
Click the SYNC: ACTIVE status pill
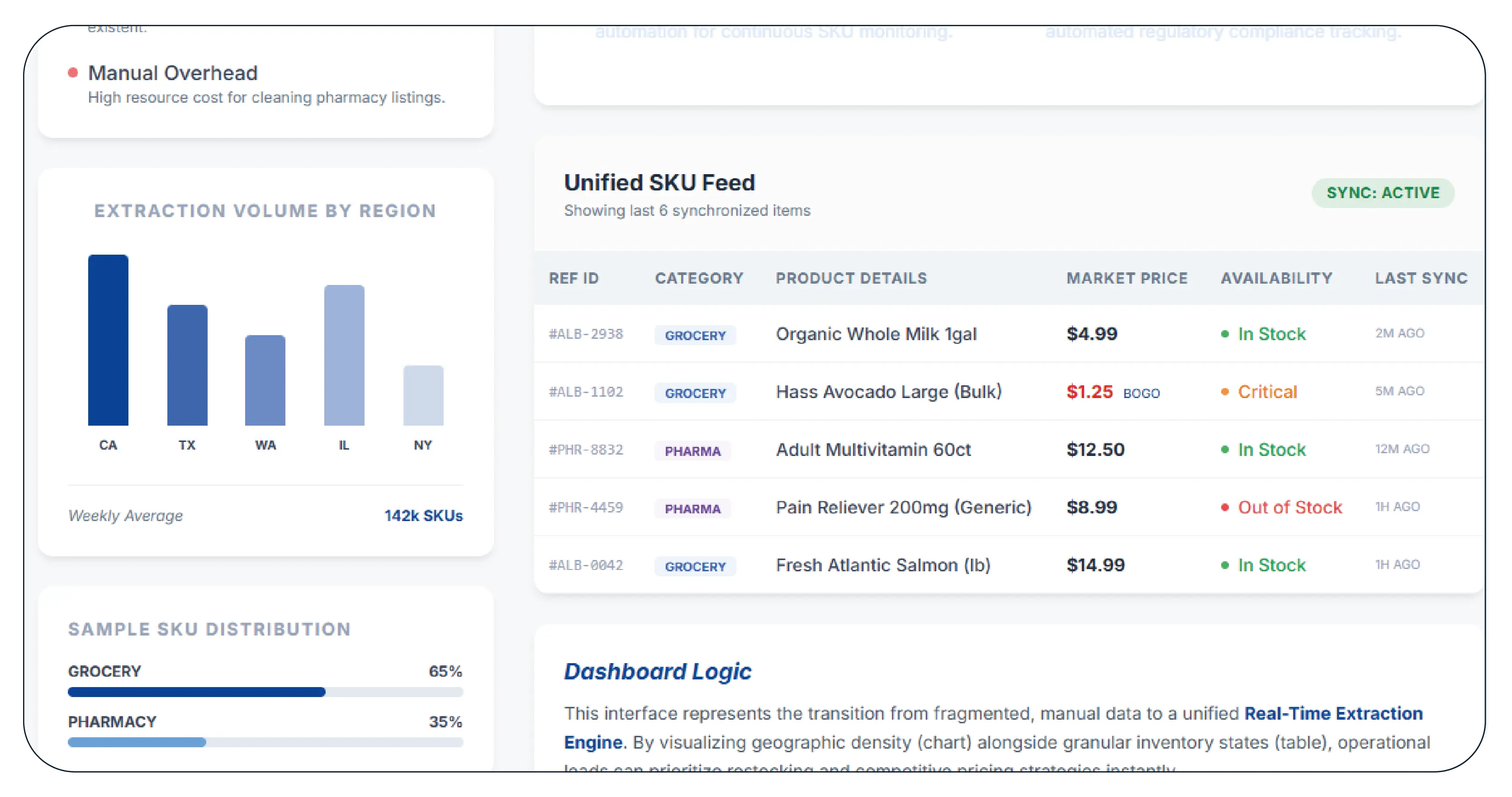[x=1382, y=193]
